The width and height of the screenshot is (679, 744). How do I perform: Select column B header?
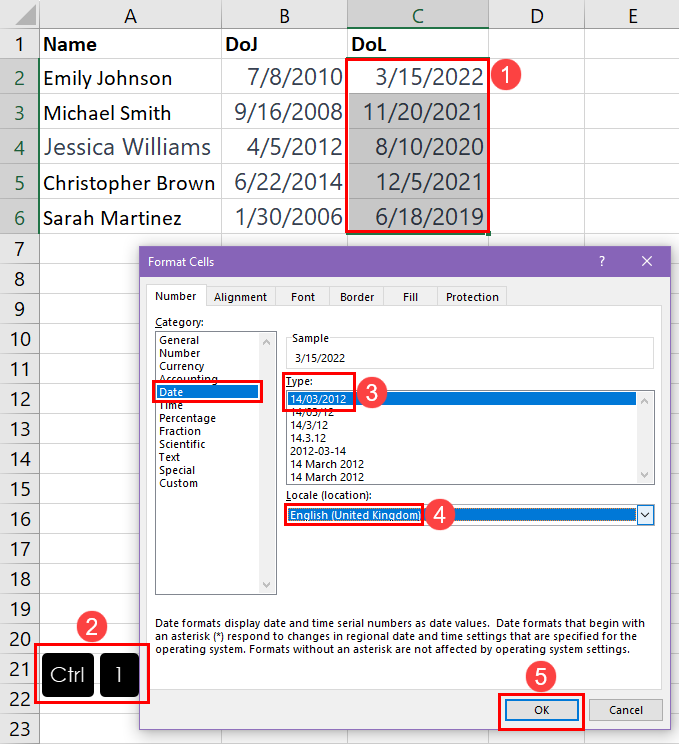pos(284,15)
